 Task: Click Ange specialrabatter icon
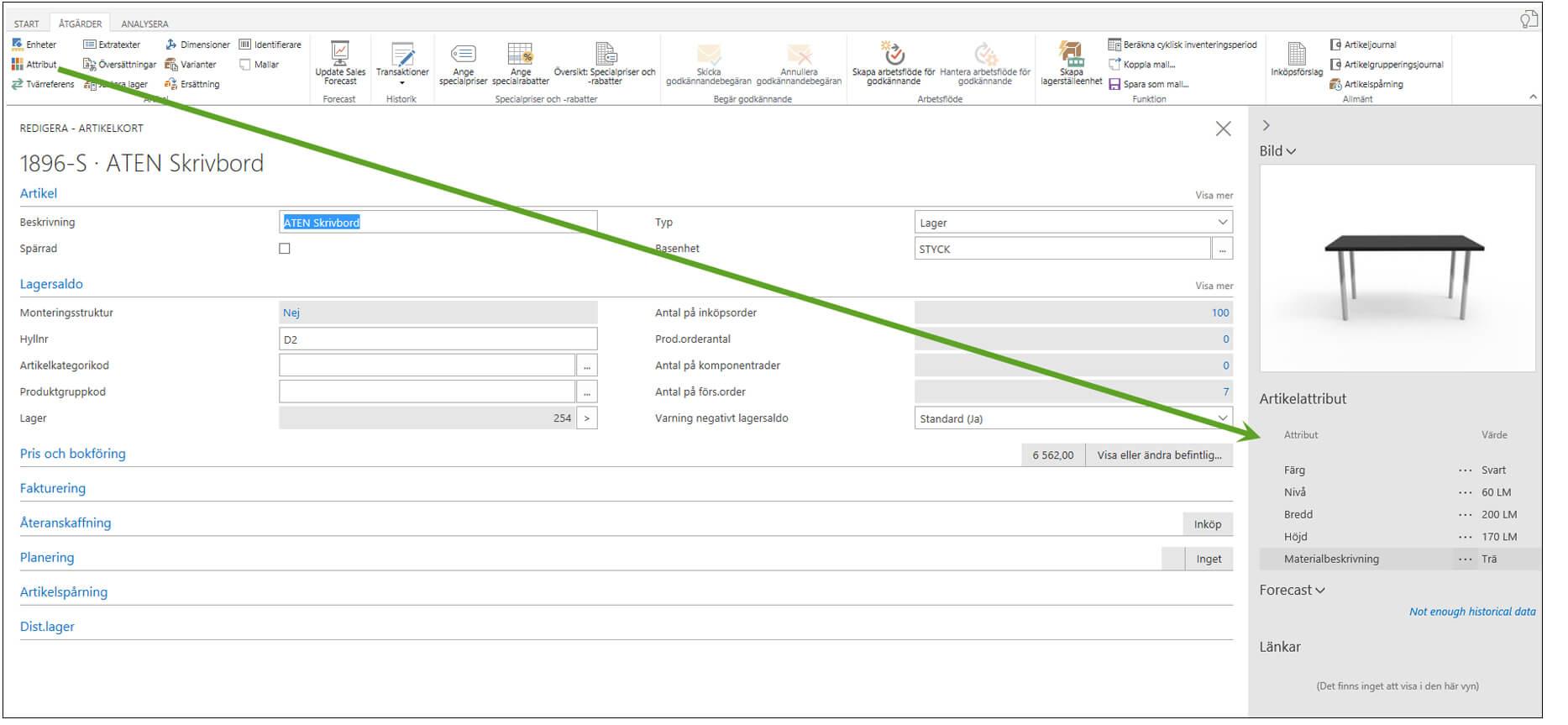tap(520, 55)
